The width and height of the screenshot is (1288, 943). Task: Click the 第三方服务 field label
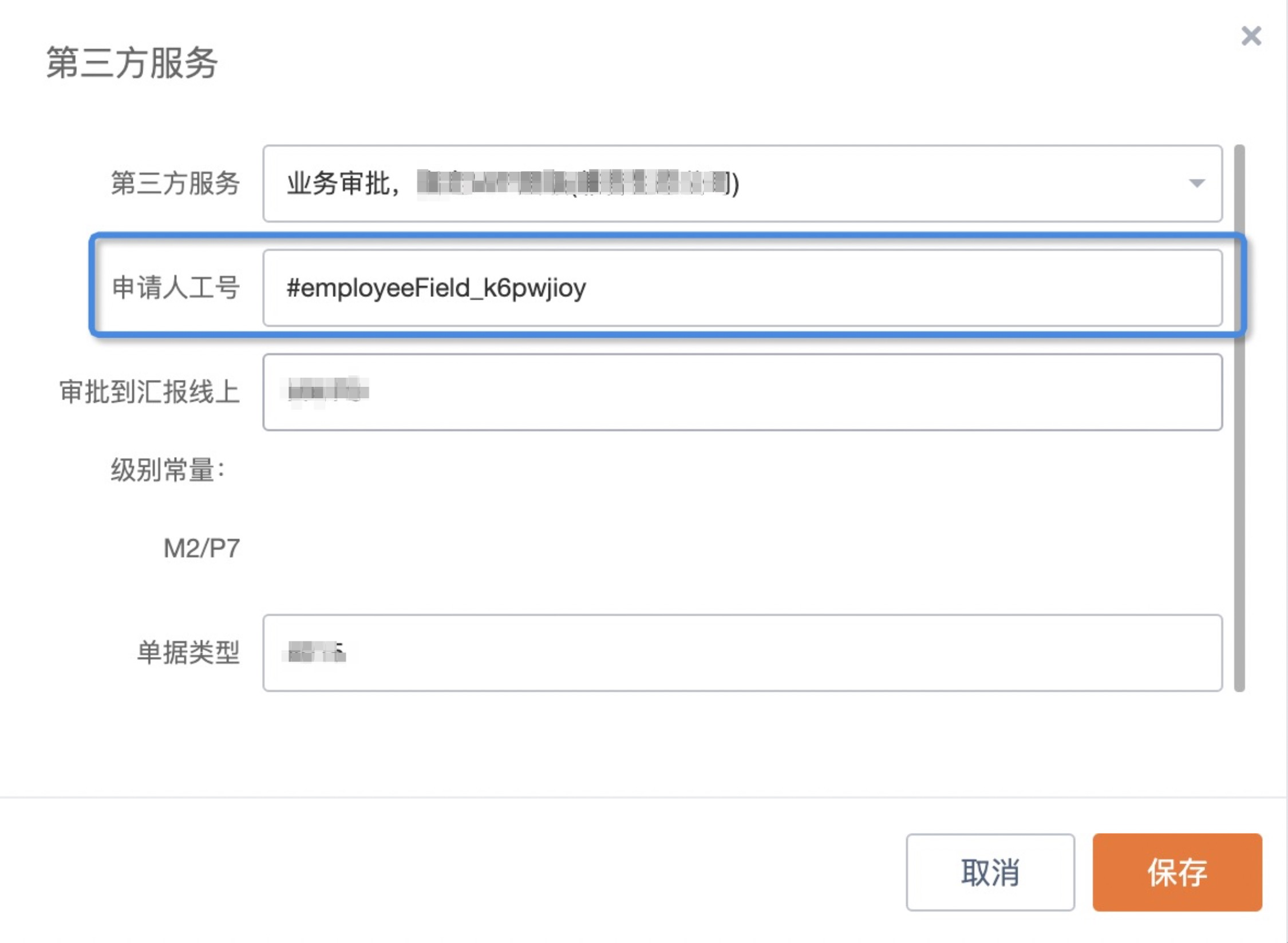(x=175, y=183)
